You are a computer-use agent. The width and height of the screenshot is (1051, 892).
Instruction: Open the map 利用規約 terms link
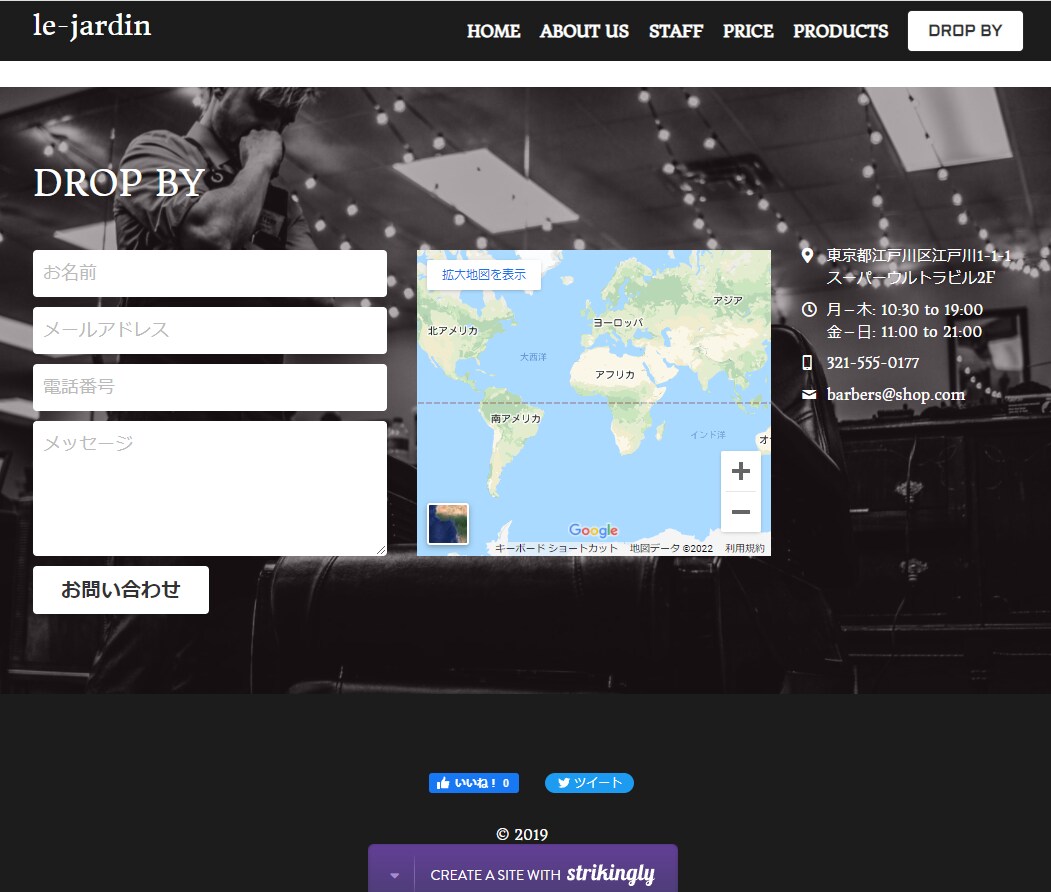point(745,548)
